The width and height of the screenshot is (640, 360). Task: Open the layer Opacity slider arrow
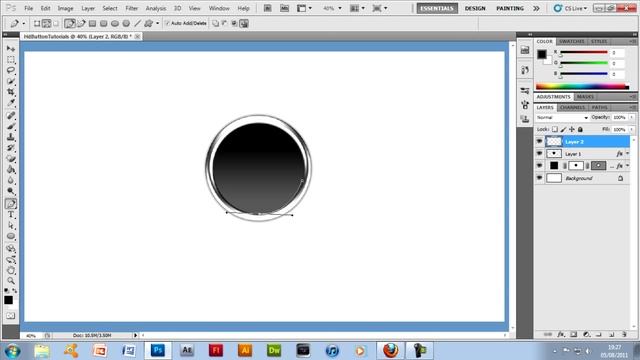[631, 118]
